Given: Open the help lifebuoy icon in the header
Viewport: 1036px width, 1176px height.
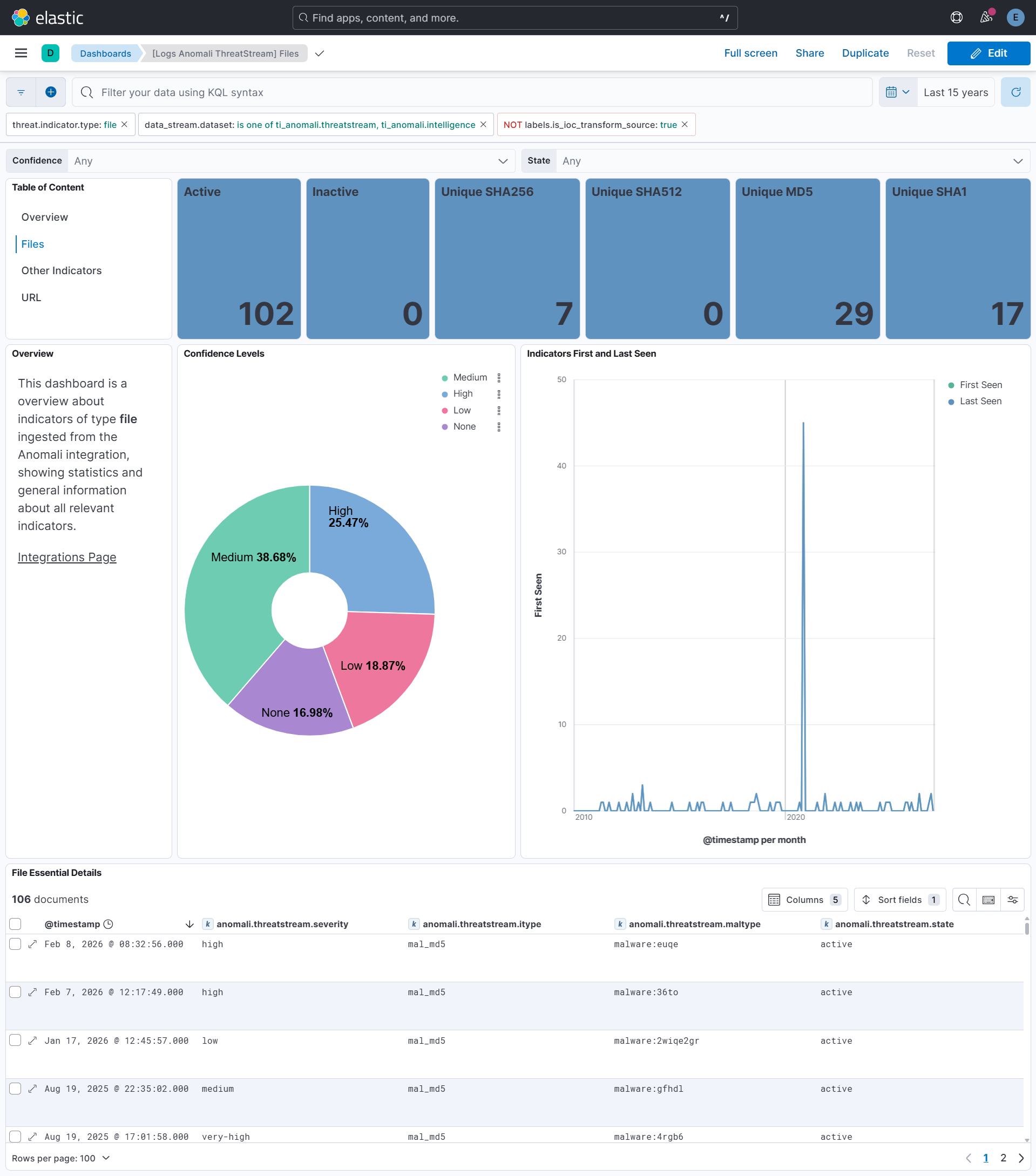Looking at the screenshot, I should point(956,17).
